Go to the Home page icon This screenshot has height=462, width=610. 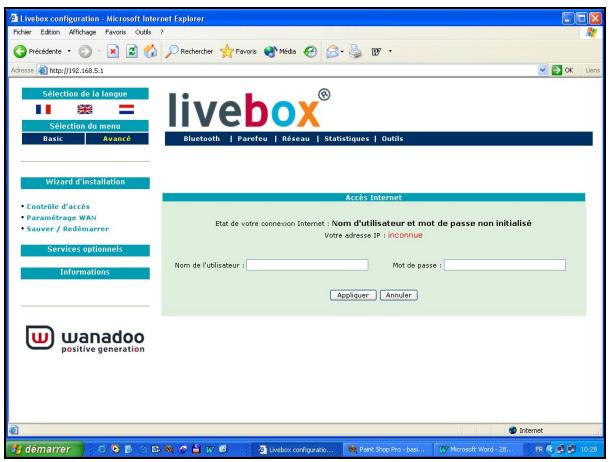point(151,51)
